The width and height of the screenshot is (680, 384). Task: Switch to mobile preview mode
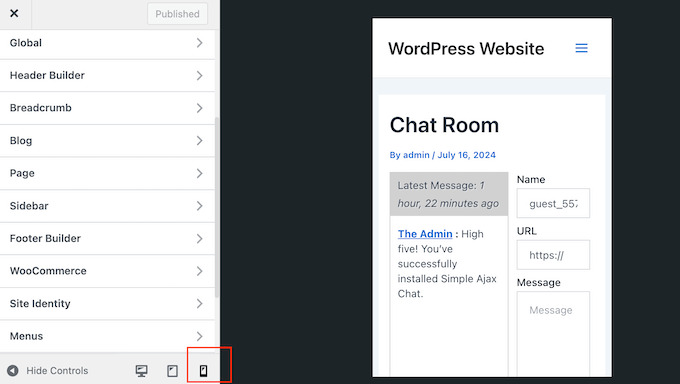pos(203,371)
